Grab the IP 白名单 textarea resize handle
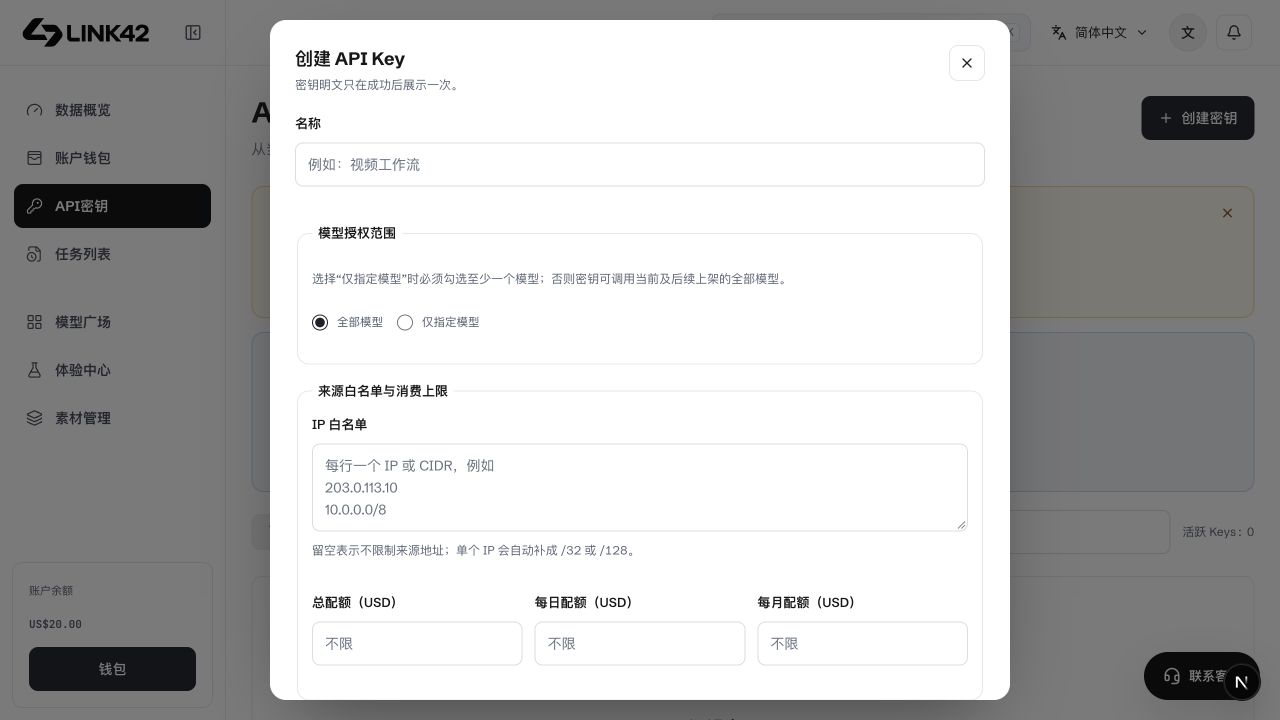The image size is (1280, 720). [962, 525]
